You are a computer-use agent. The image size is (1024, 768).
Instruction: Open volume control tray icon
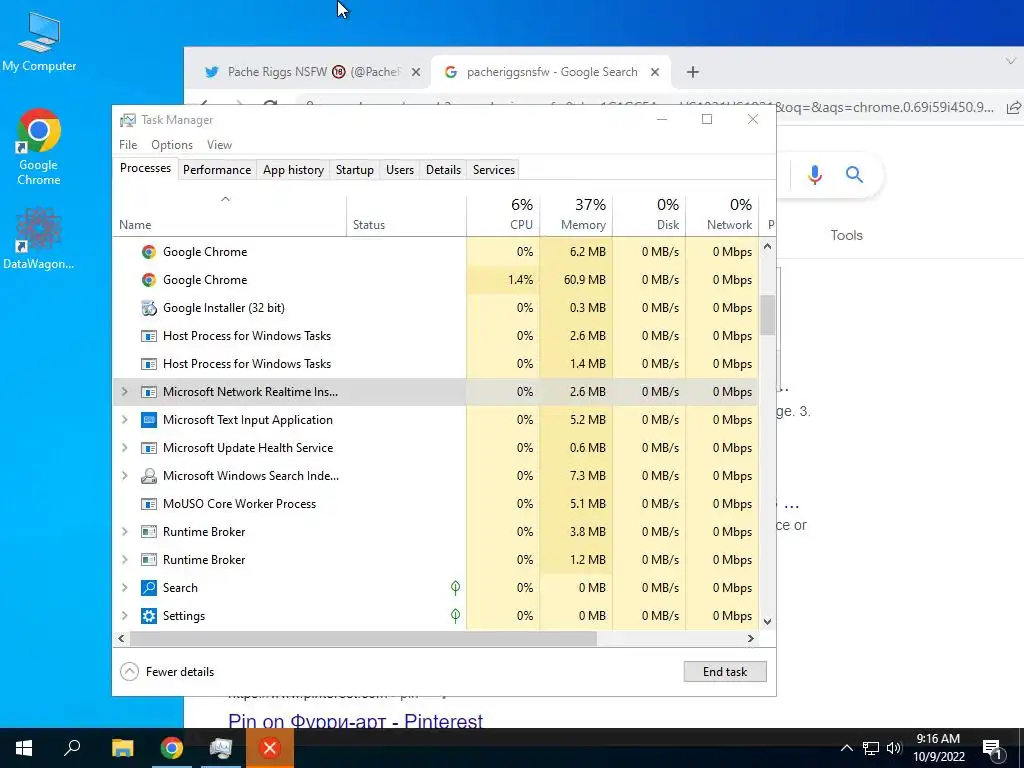pyautogui.click(x=894, y=748)
